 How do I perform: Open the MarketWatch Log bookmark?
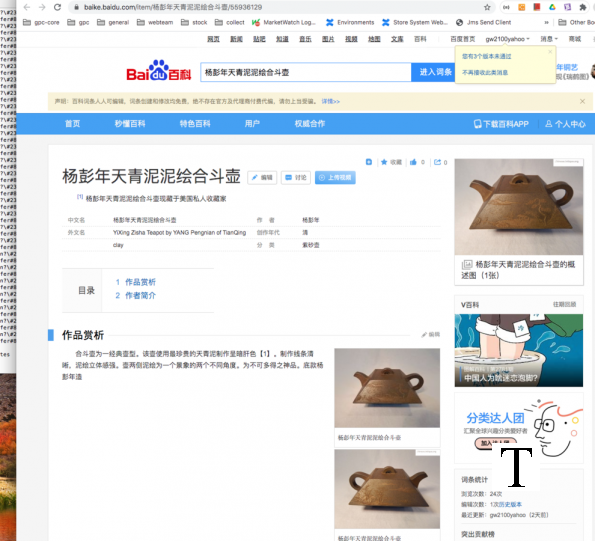[x=284, y=22]
